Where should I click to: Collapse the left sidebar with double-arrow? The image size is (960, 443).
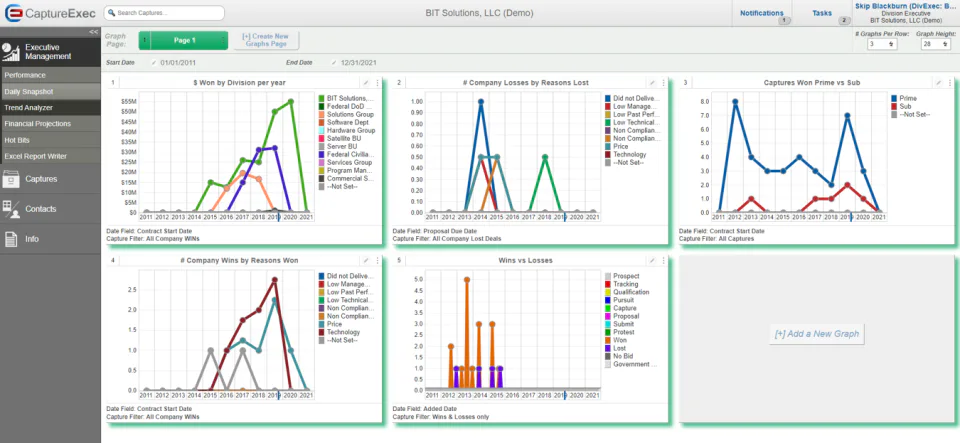[x=94, y=32]
